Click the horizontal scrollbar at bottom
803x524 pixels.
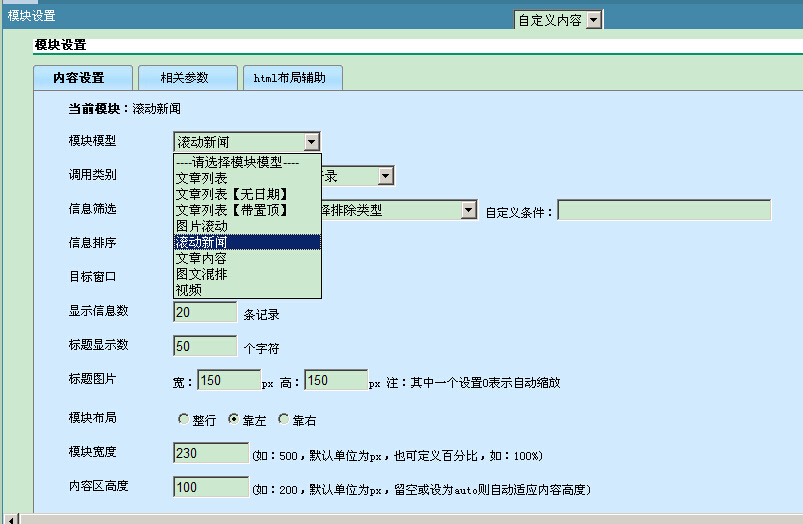[400, 518]
